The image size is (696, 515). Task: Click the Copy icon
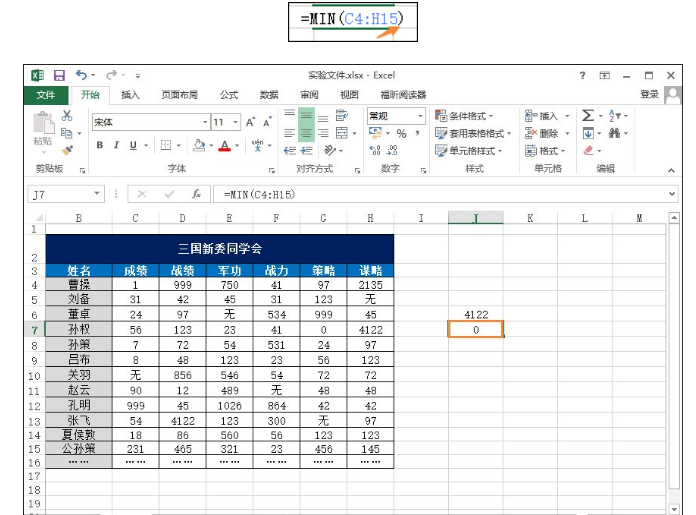coord(67,133)
